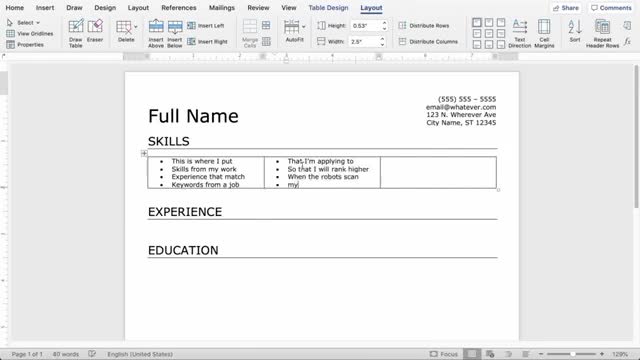Click the zoom slider handle
This screenshot has width=640, height=360.
573,354
